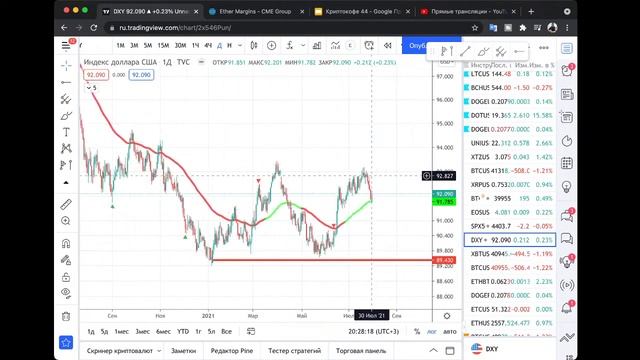Select the DOTUS row in the watchlist
The height and width of the screenshot is (360, 640).
click(510, 116)
